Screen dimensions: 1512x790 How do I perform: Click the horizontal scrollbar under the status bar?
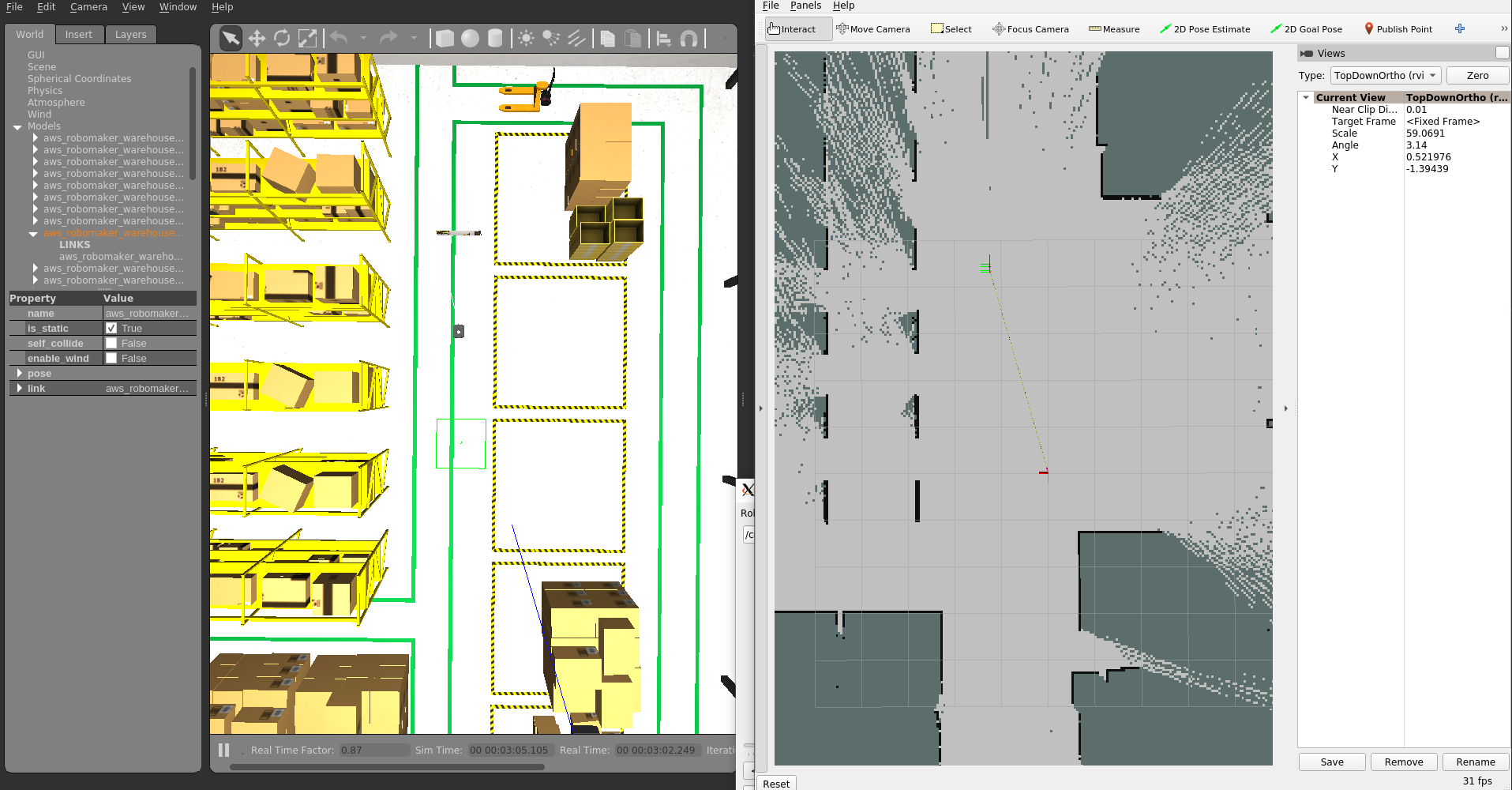pos(387,766)
